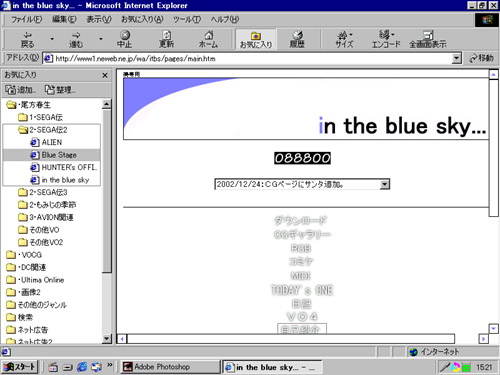This screenshot has width=500, height=375.
Task: Click the page's horizontal scroll-right arrow
Action: pyautogui.click(x=483, y=339)
